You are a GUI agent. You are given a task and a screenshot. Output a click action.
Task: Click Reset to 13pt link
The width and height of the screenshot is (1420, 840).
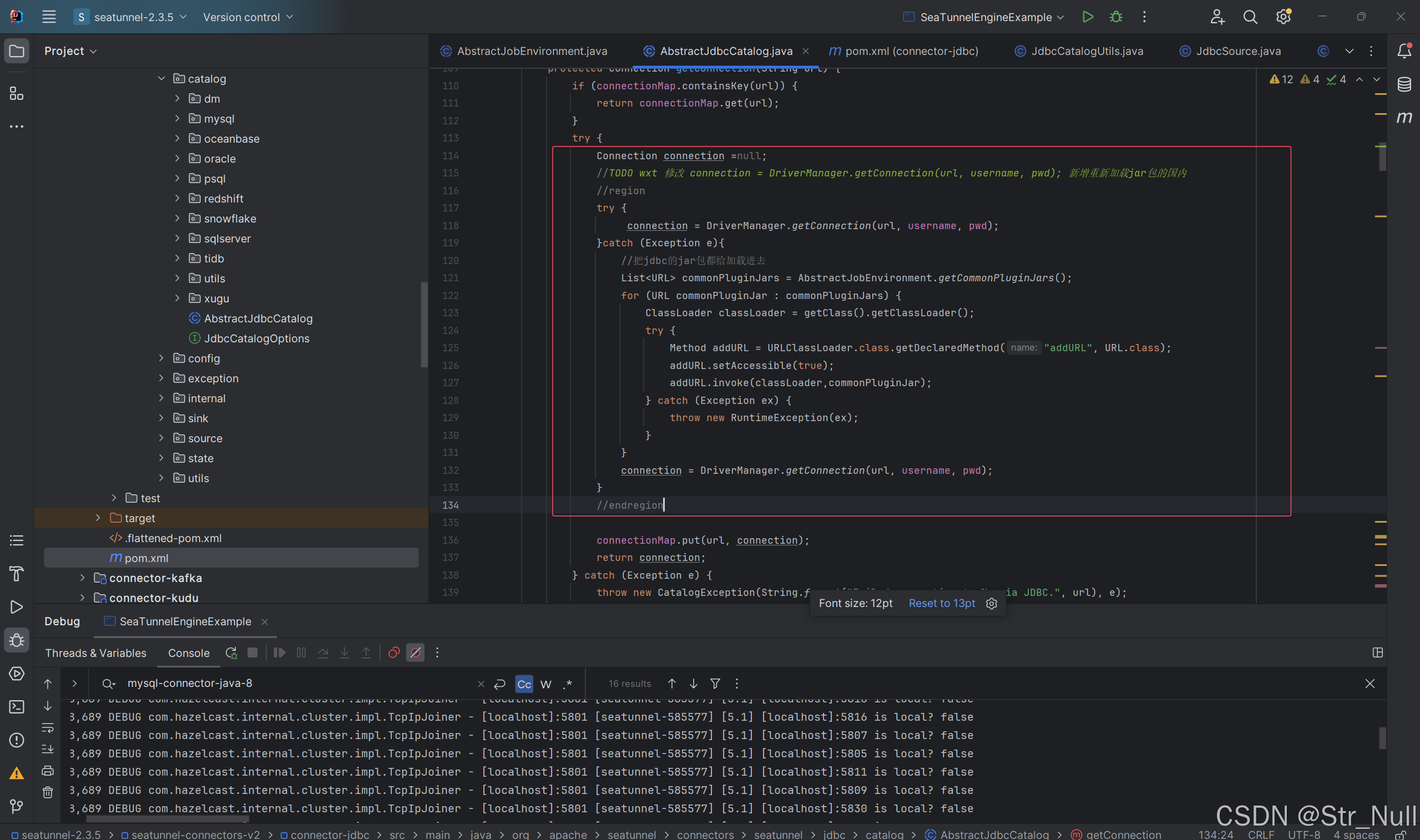[x=942, y=604]
